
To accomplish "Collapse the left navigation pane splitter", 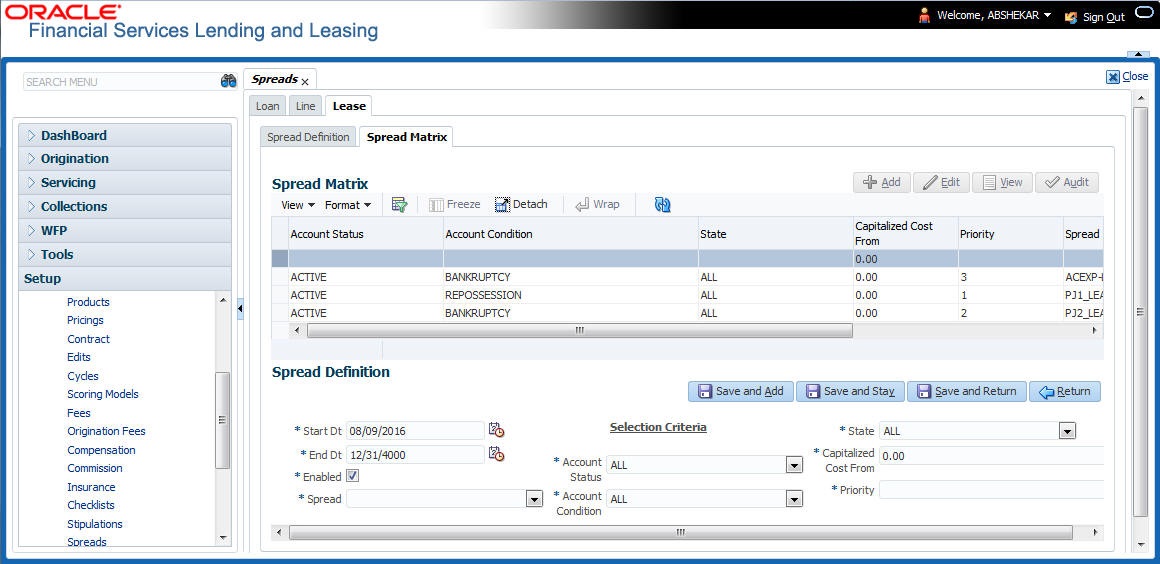I will click(240, 309).
